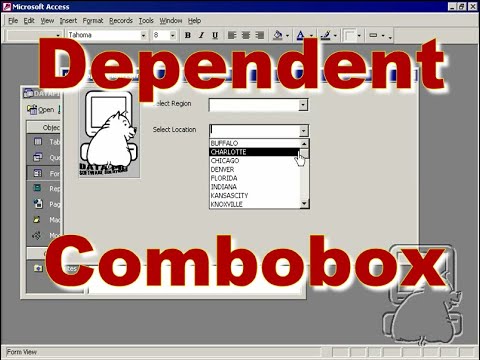The width and height of the screenshot is (480, 360).
Task: Open the File menu
Action: [x=13, y=21]
